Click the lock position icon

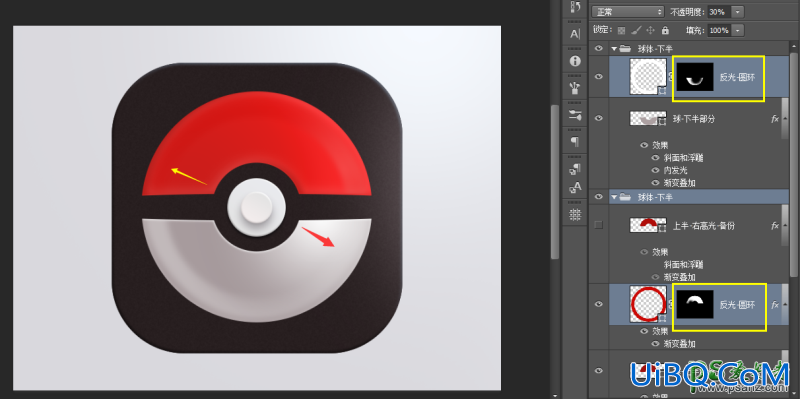click(x=651, y=30)
